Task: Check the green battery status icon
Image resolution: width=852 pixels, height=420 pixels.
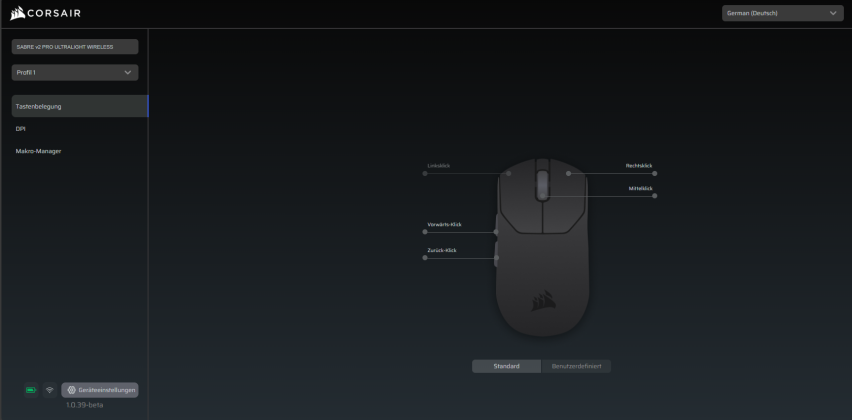Action: (x=31, y=390)
